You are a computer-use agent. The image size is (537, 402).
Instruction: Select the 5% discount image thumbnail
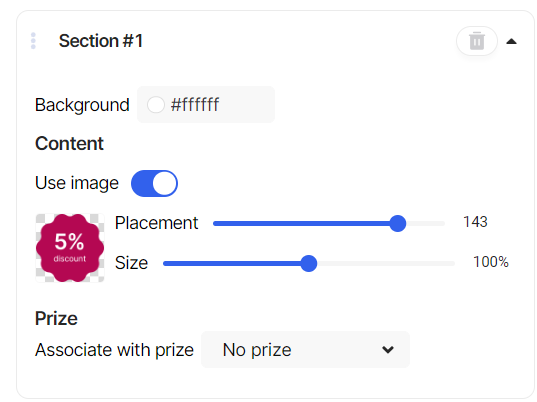(x=70, y=248)
